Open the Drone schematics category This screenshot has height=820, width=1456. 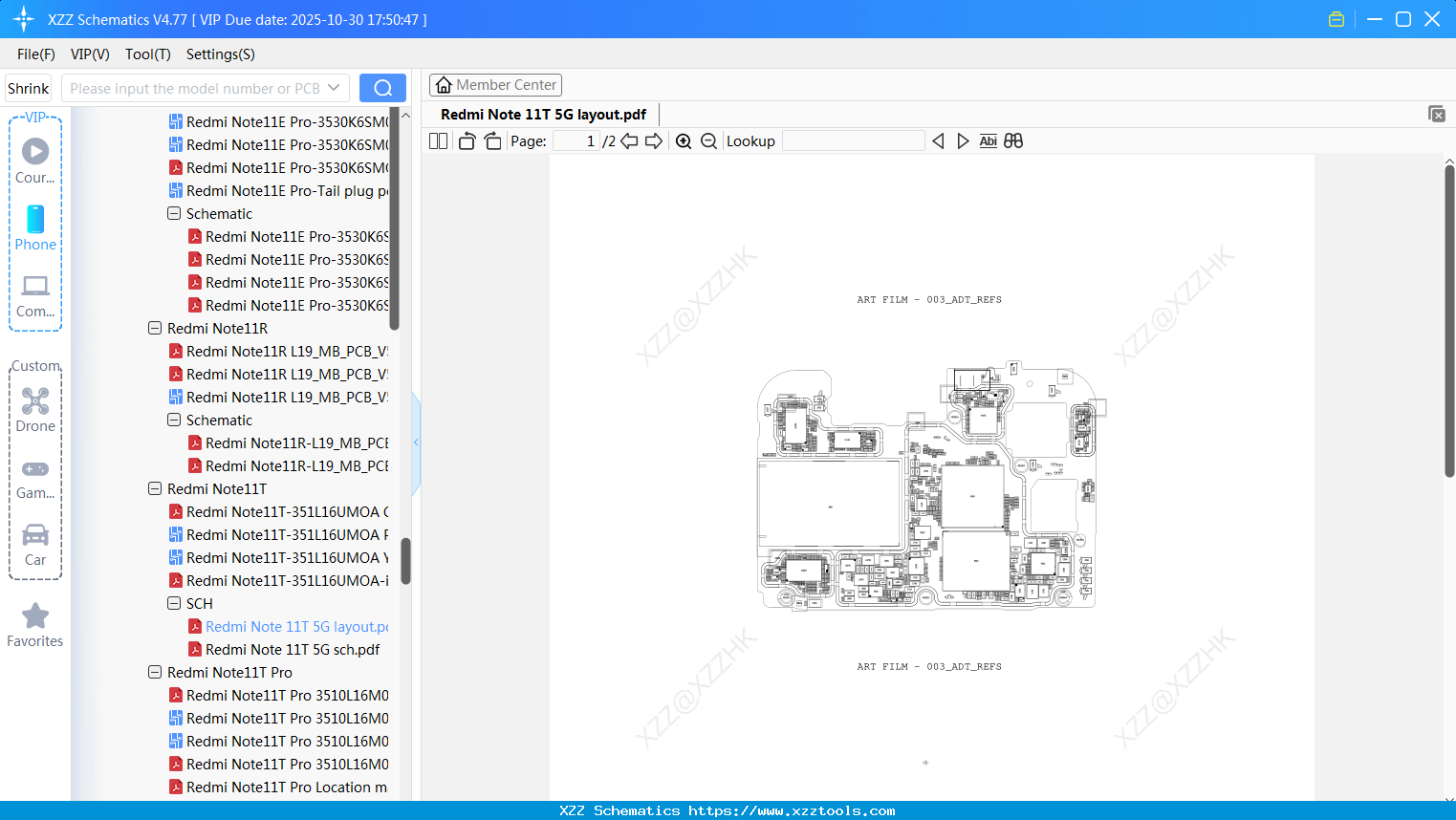coord(35,409)
